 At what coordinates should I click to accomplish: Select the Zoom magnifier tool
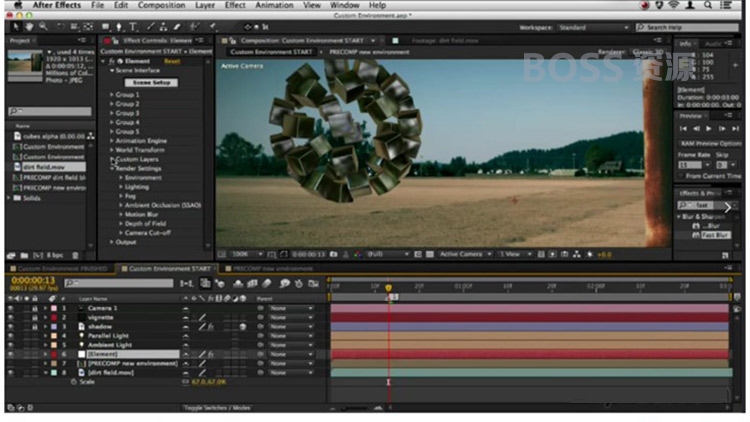click(x=44, y=27)
